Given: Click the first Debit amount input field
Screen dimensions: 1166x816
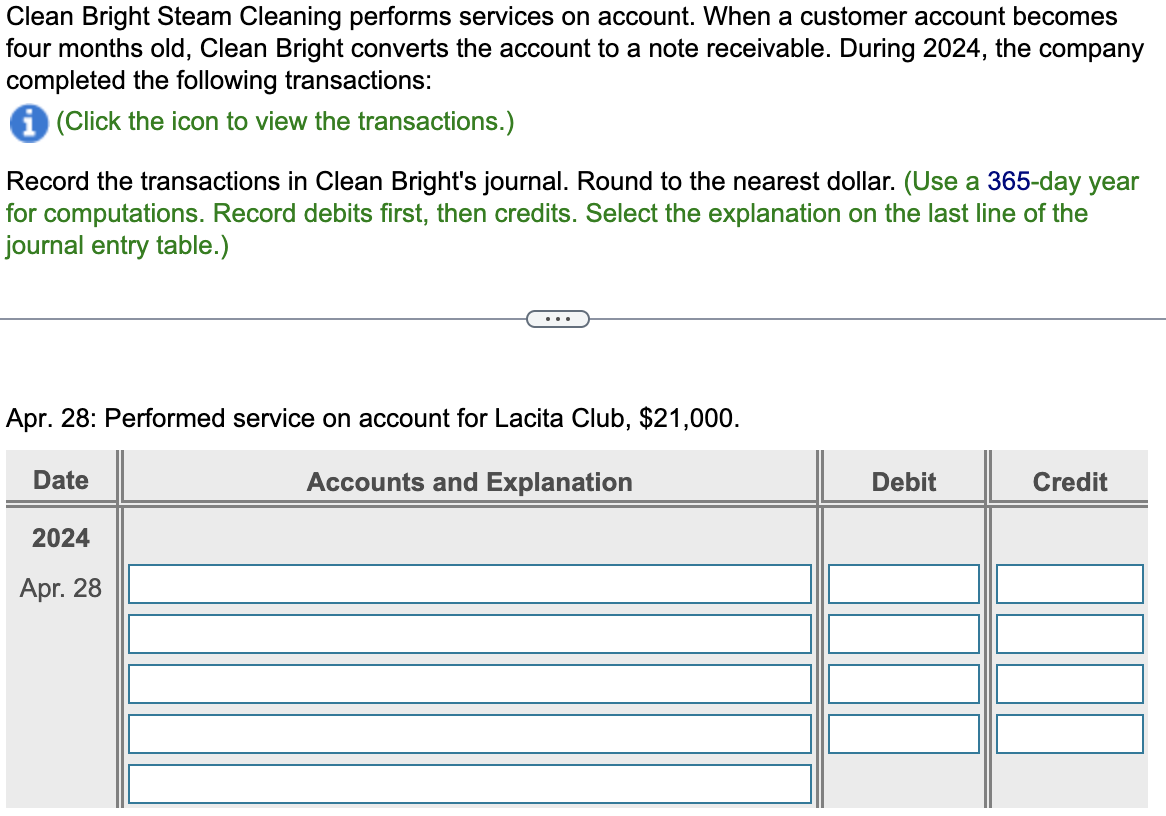Looking at the screenshot, I should [903, 584].
